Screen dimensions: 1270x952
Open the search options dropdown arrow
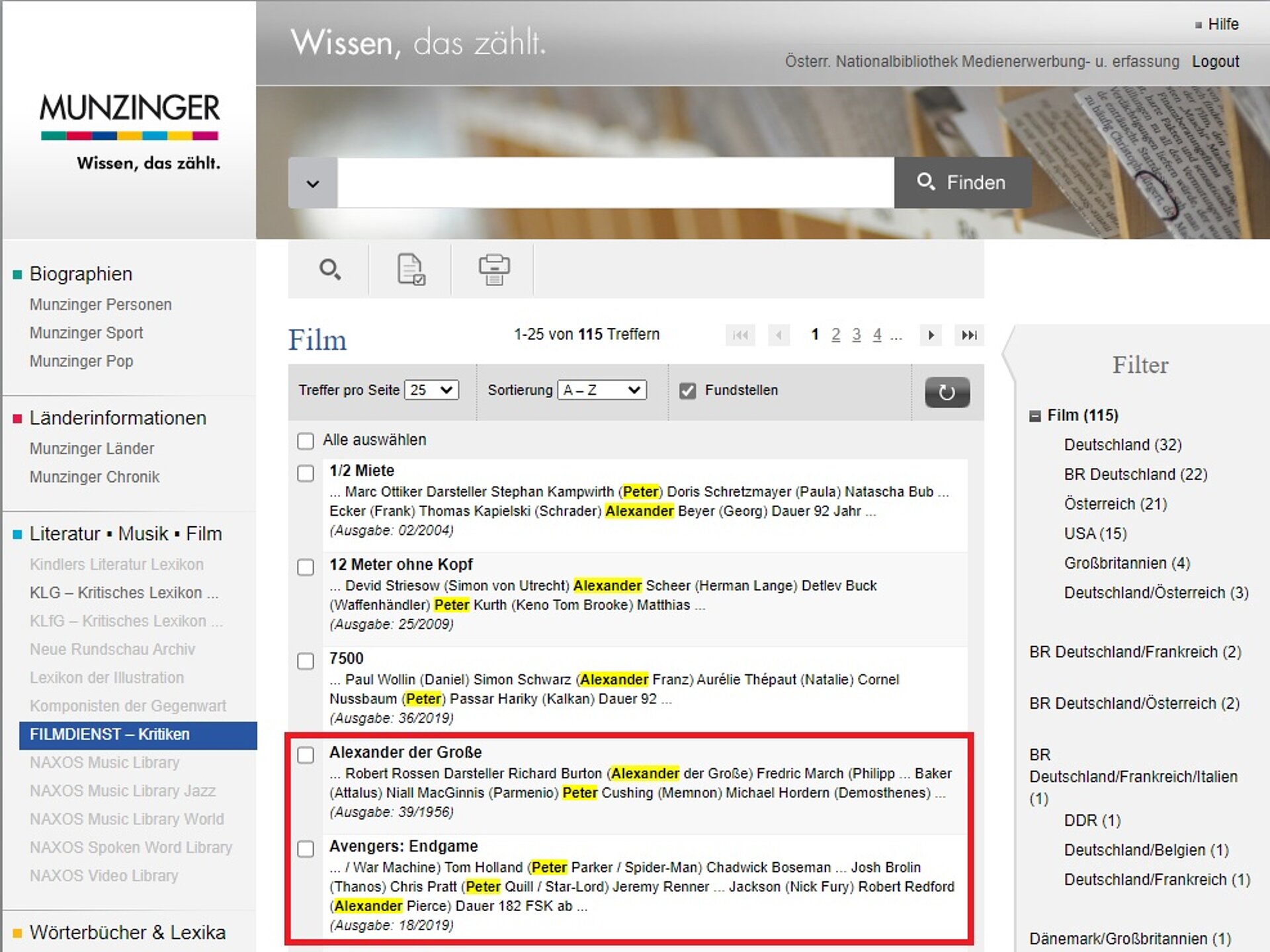pos(313,183)
